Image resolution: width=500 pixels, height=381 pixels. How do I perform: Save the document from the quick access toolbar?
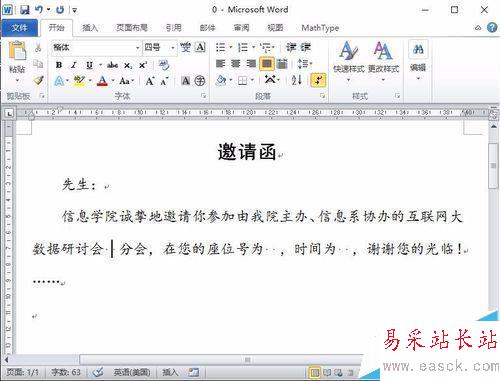pos(25,10)
